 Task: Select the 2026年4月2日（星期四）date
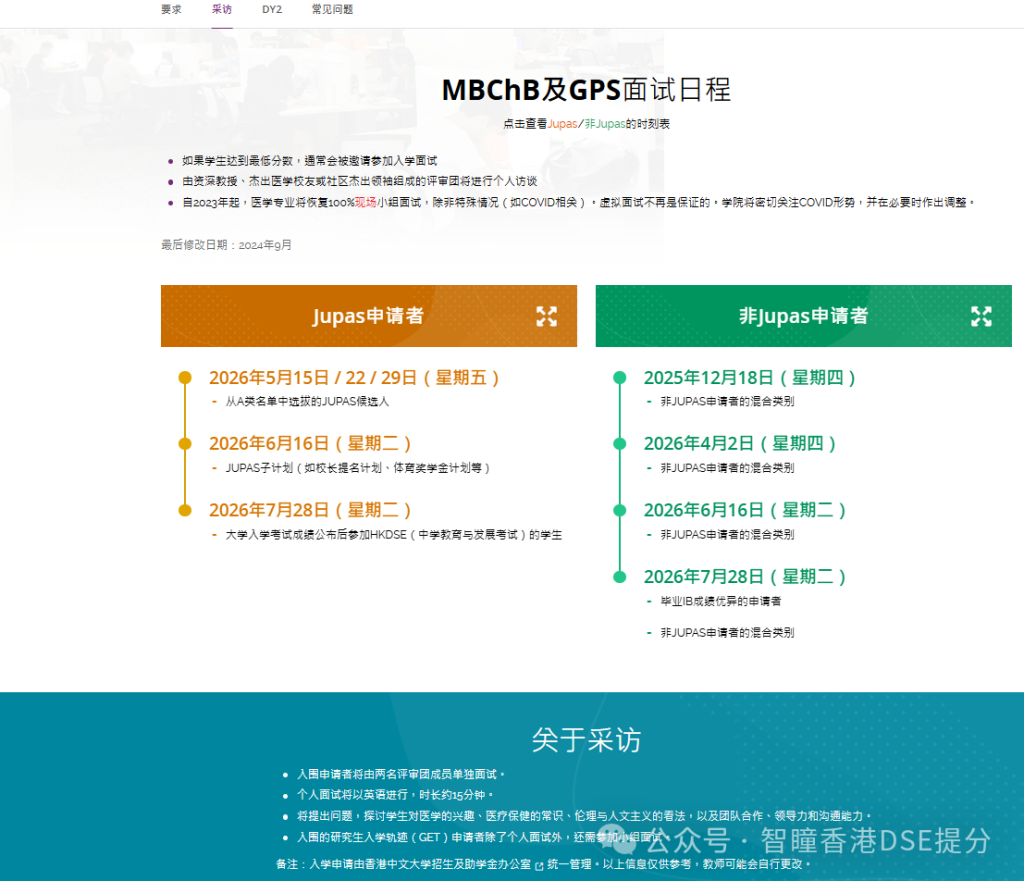pyautogui.click(x=740, y=444)
